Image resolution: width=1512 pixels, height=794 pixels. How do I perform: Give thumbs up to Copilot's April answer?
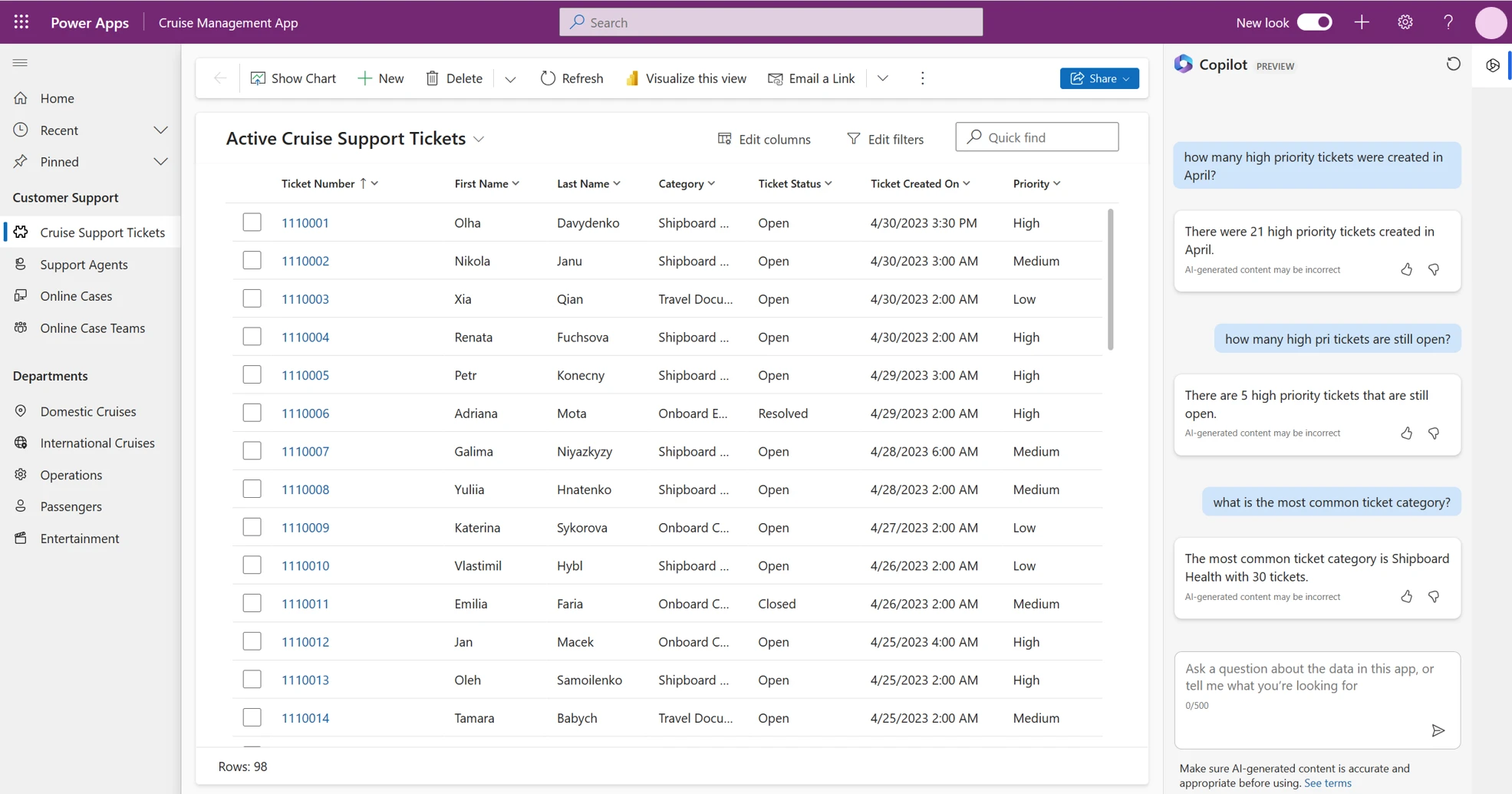point(1406,269)
